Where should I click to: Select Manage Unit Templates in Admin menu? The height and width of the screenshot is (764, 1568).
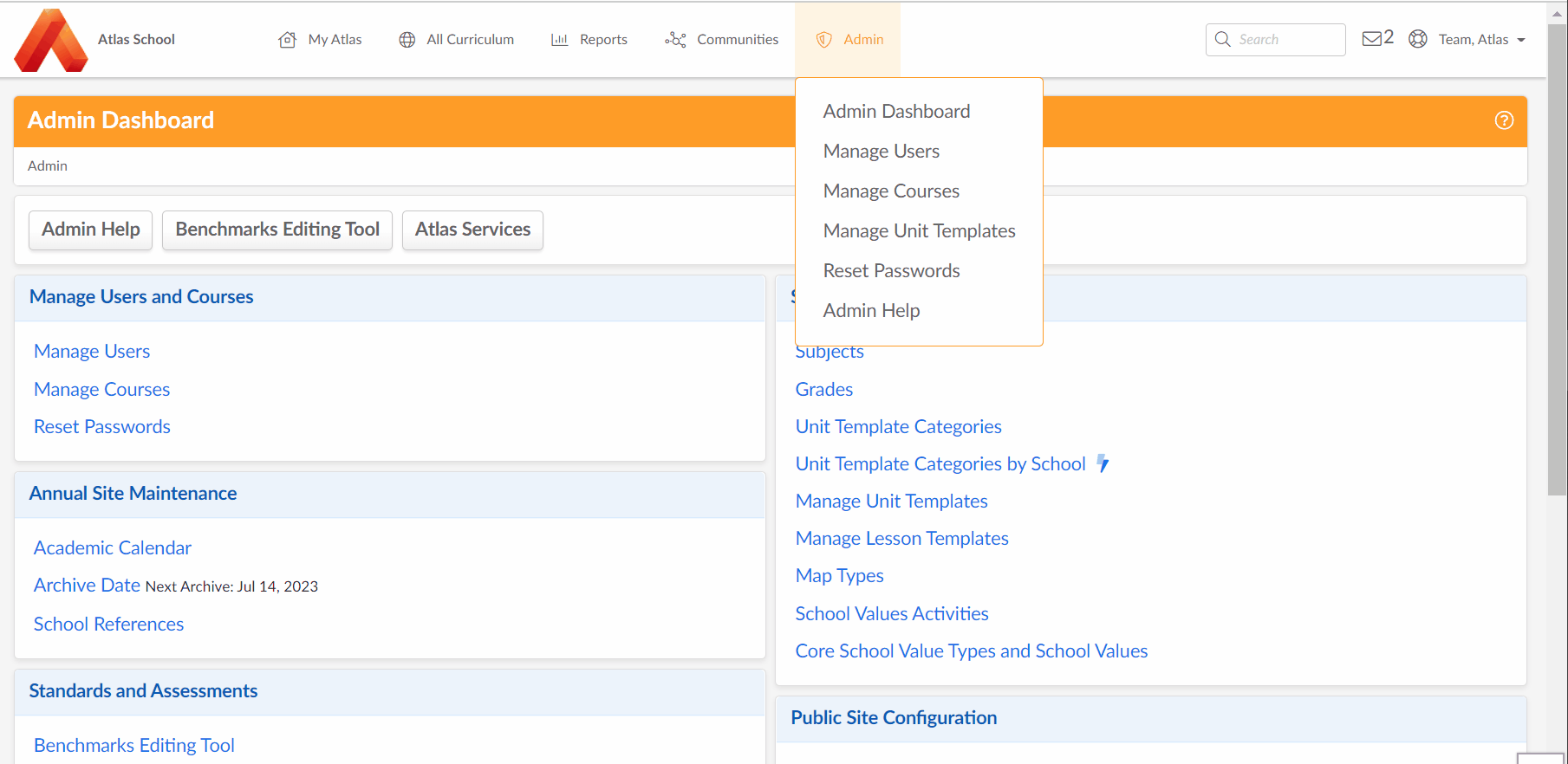[x=919, y=231]
